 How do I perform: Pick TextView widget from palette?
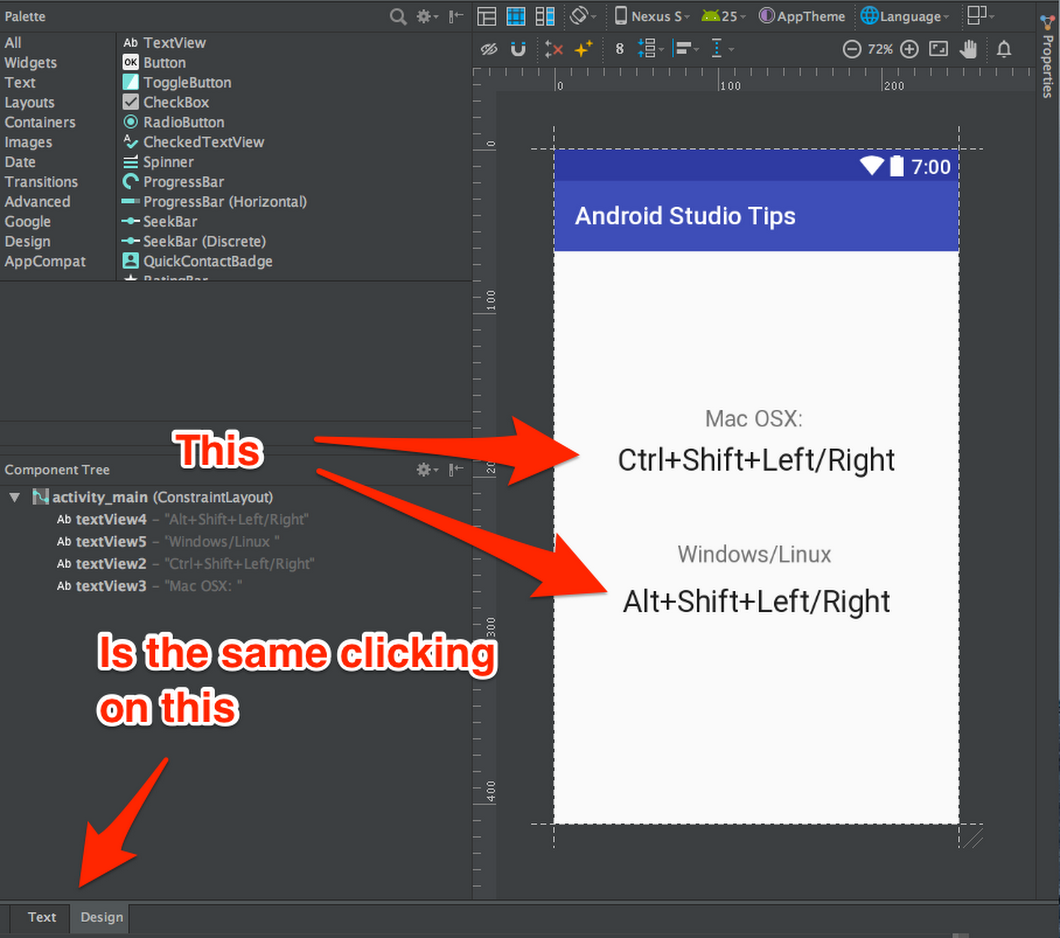[x=164, y=43]
